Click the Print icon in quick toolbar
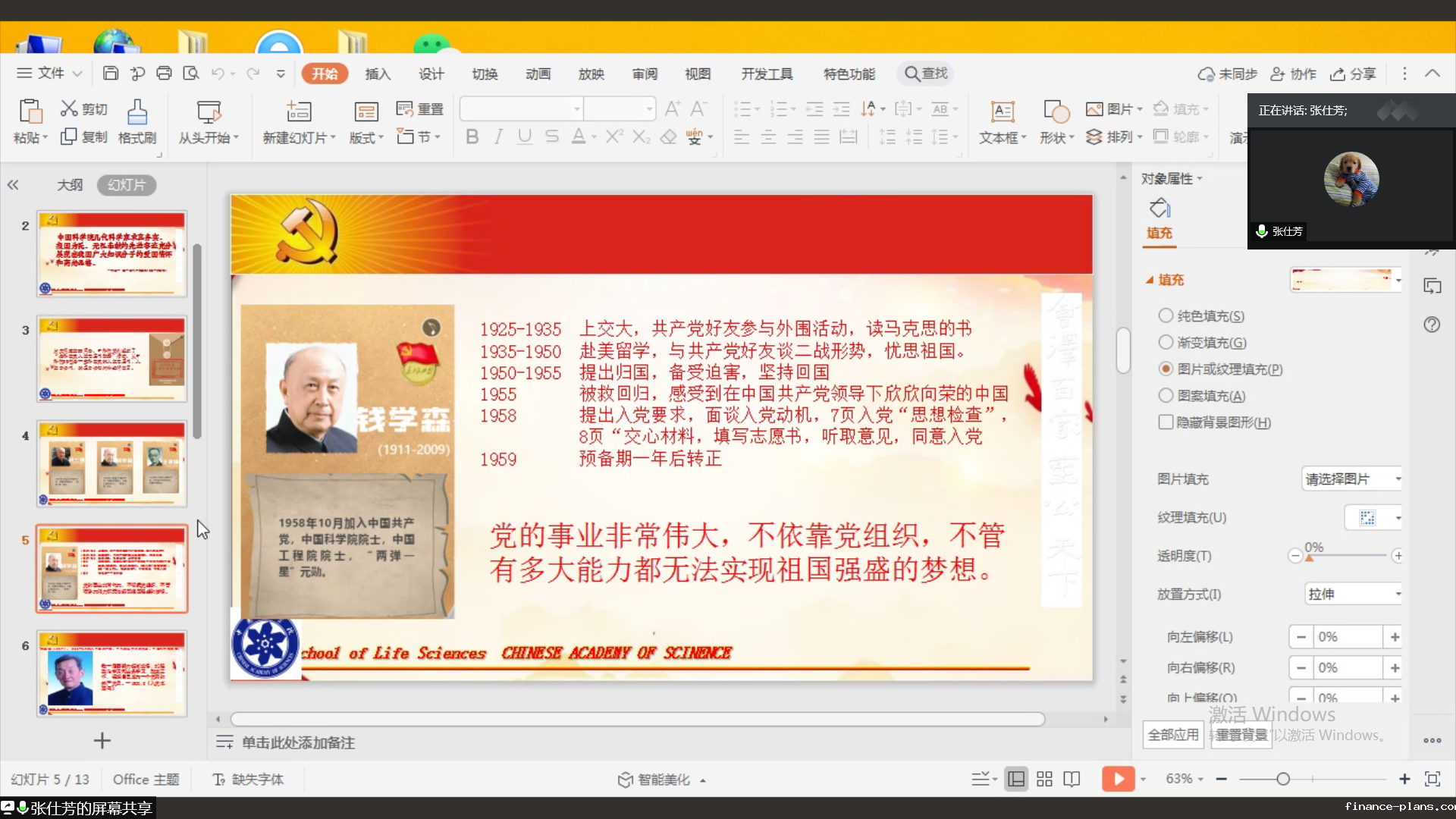The height and width of the screenshot is (819, 1456). pos(164,74)
